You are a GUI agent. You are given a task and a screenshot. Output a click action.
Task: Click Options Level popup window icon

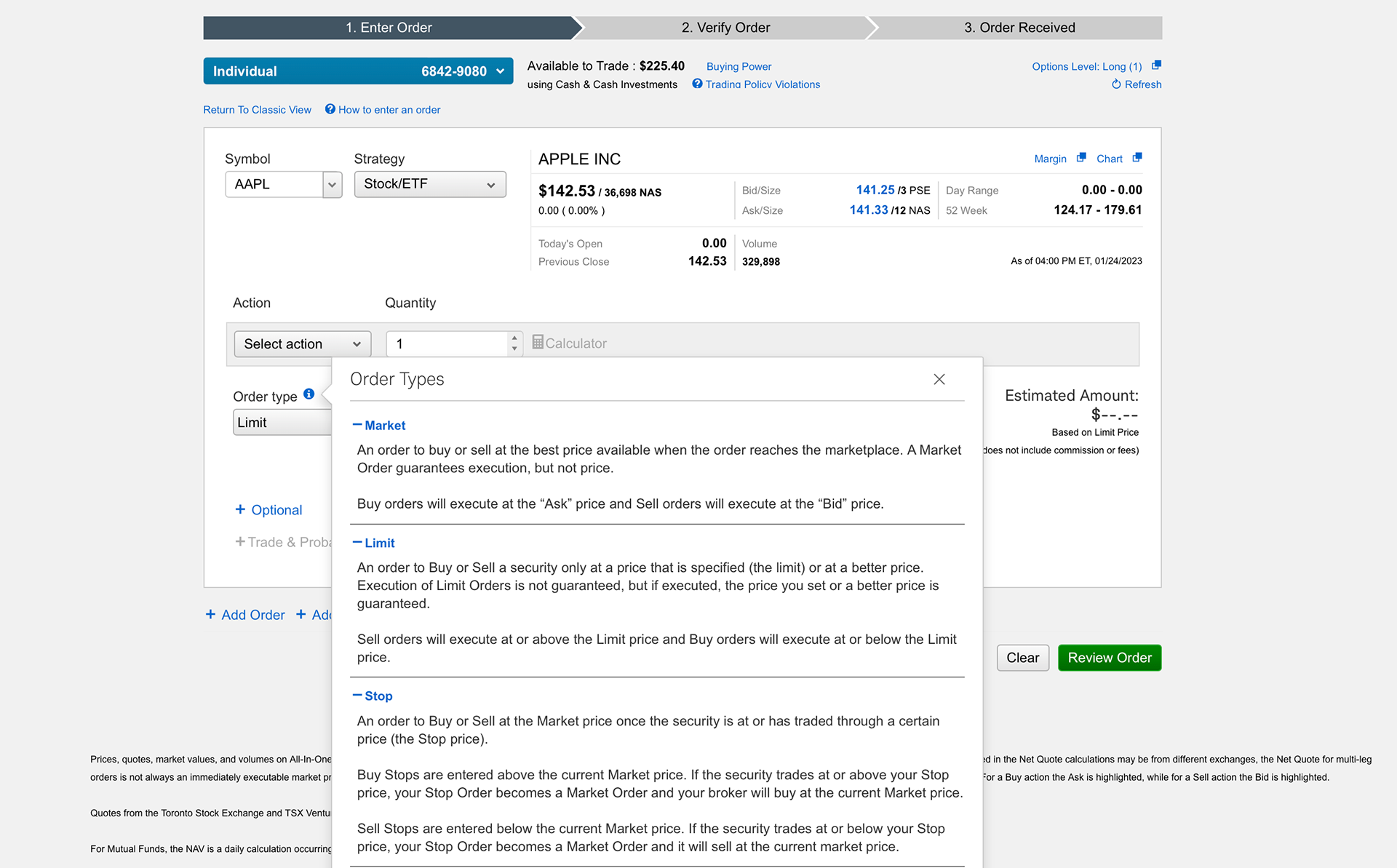click(1156, 65)
